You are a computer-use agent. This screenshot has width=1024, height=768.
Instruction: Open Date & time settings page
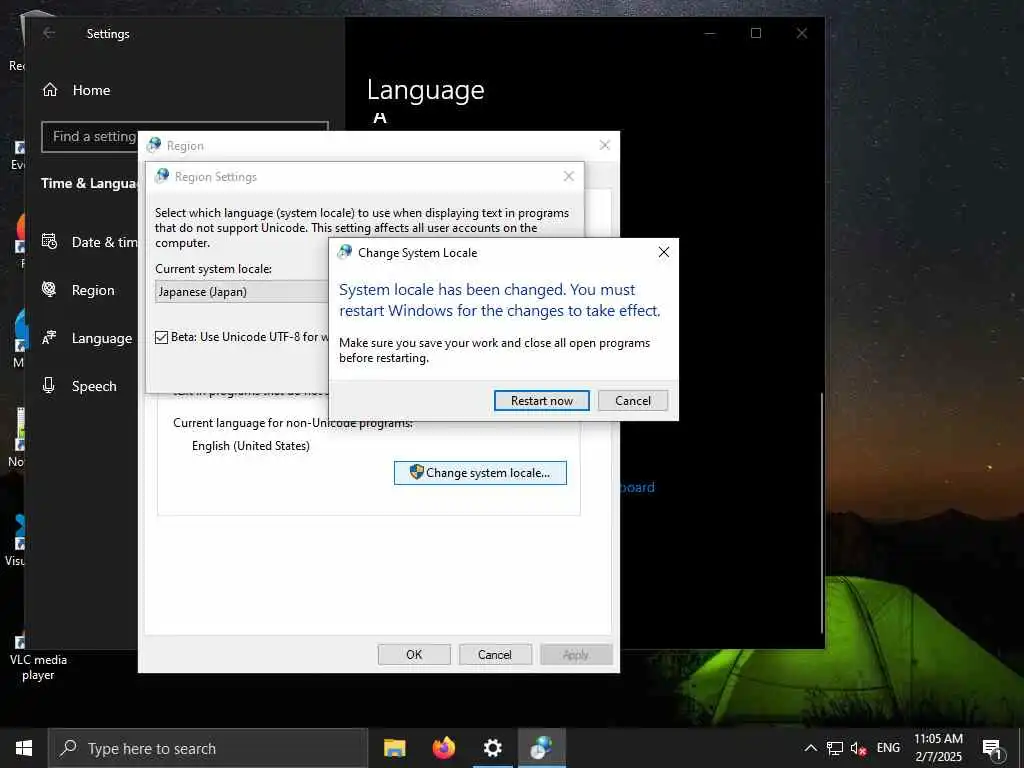tap(104, 242)
